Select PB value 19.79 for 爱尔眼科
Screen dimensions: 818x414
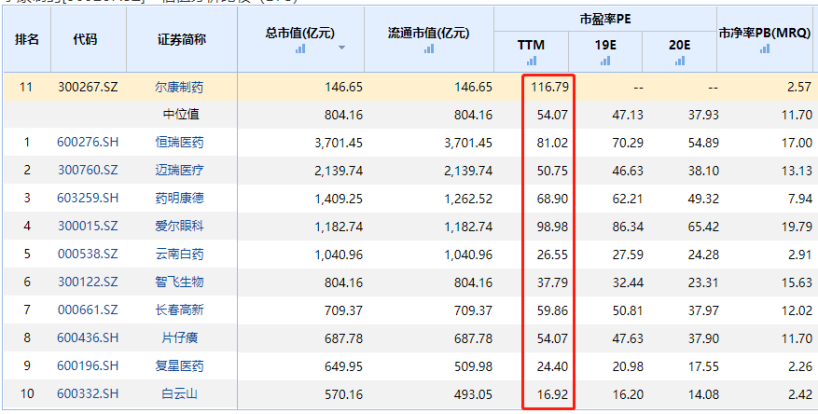tap(797, 226)
